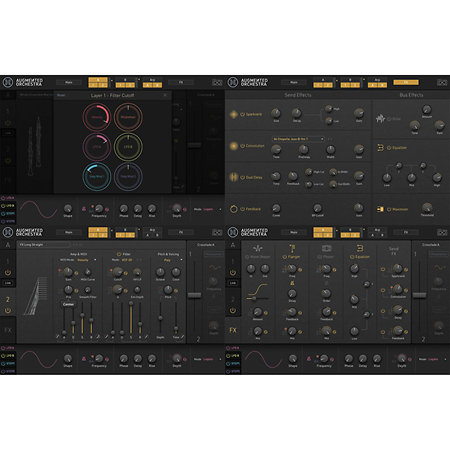This screenshot has width=450, height=450.
Task: Click the FX Long Straight preset name field
Action: [x=43, y=245]
